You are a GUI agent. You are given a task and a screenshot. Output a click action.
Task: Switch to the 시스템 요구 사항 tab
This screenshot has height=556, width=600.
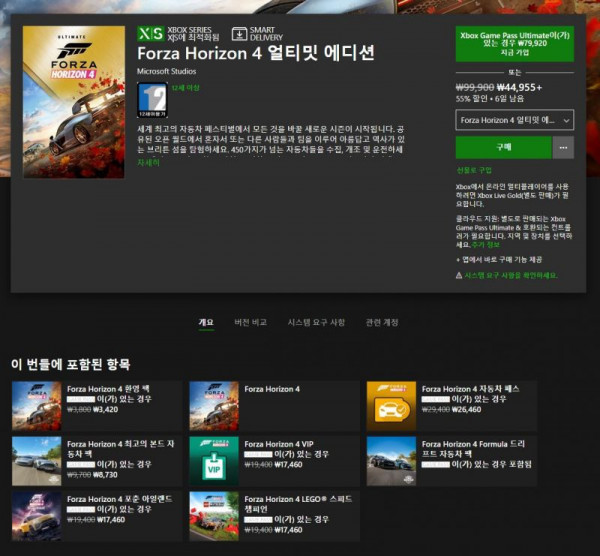coord(316,322)
